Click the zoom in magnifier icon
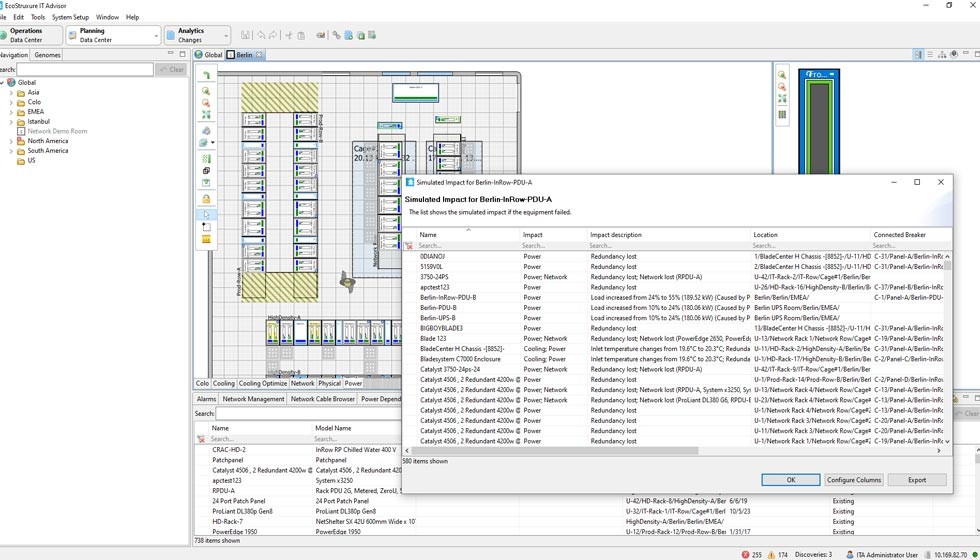 click(206, 89)
